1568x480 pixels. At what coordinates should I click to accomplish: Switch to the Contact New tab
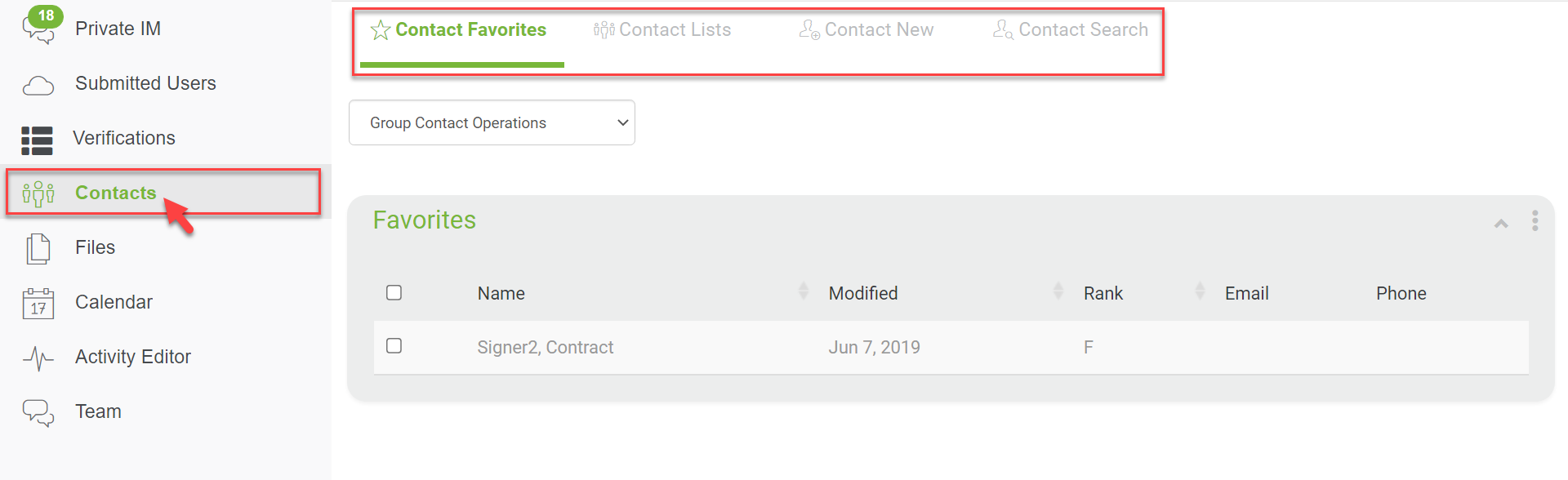866,30
